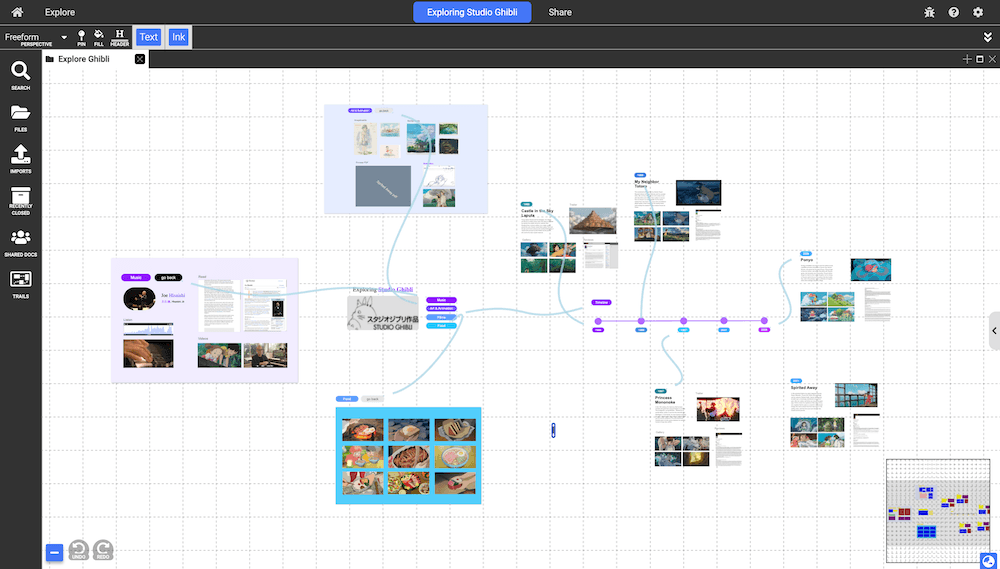Click the Castle in the Sky pyramid image
Viewport: 1000px width, 569px height.
(x=593, y=221)
